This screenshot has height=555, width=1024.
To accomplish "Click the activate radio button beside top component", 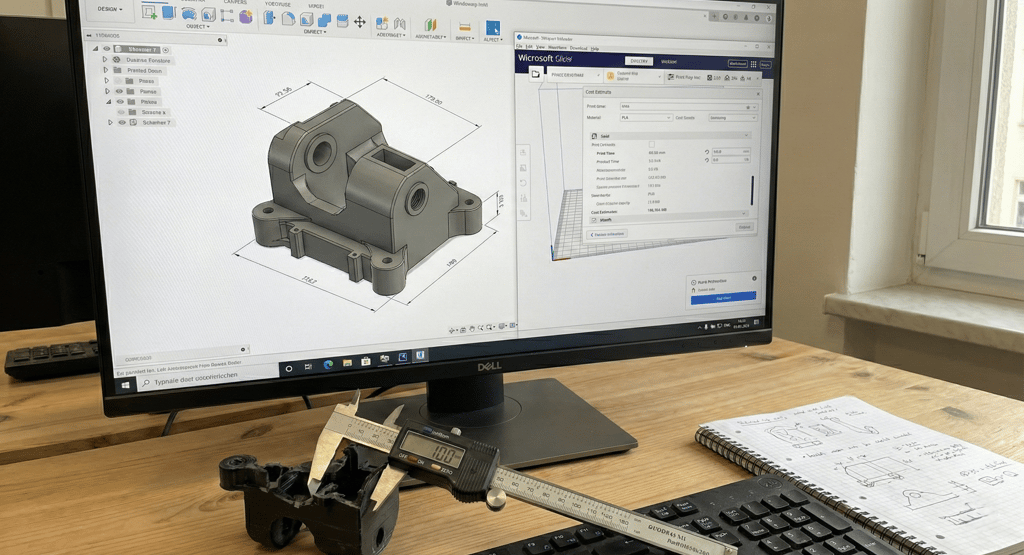I will coord(166,50).
